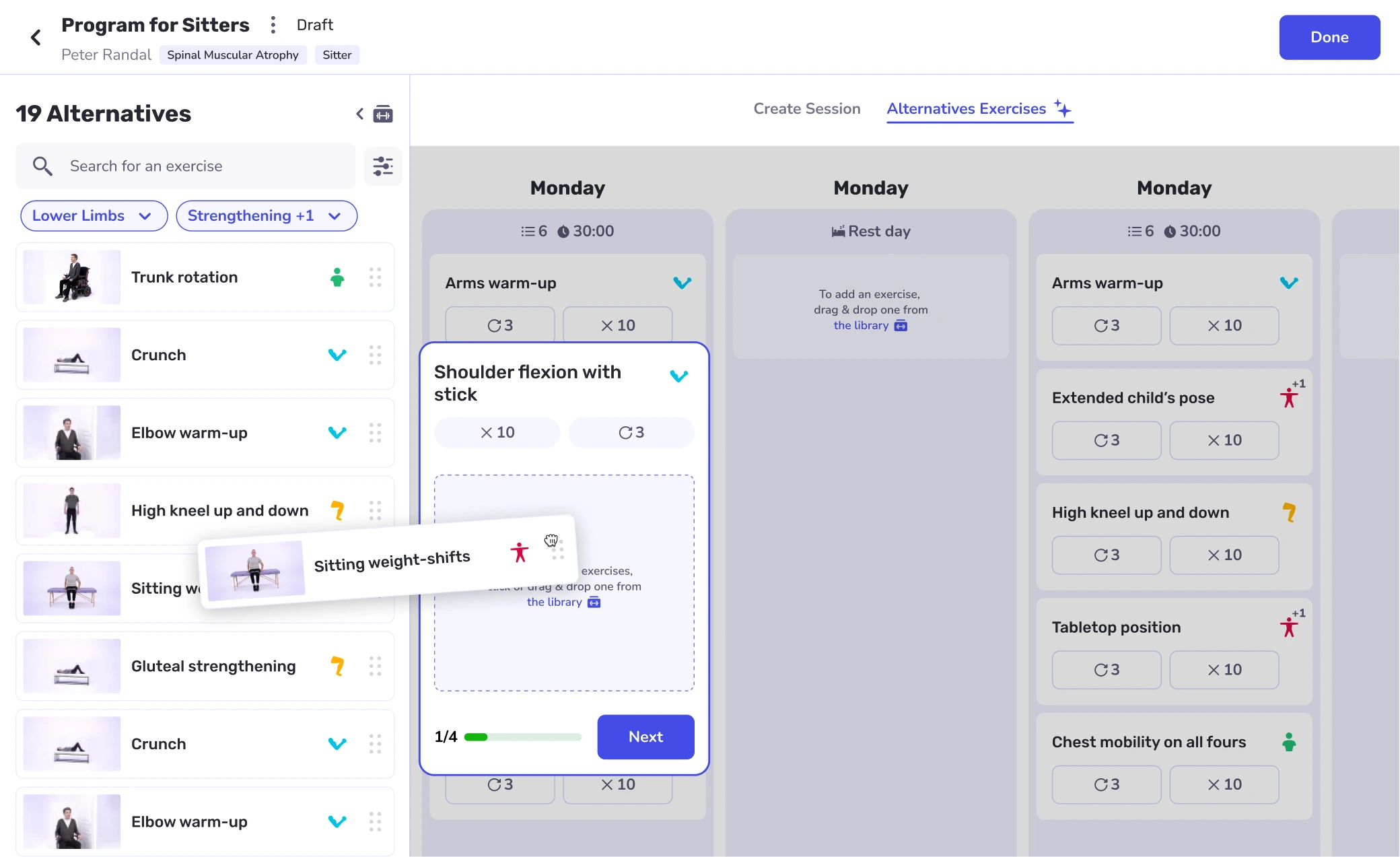Expand Arms warm-up with the teal chevron
This screenshot has height=857, width=1400.
pos(682,283)
